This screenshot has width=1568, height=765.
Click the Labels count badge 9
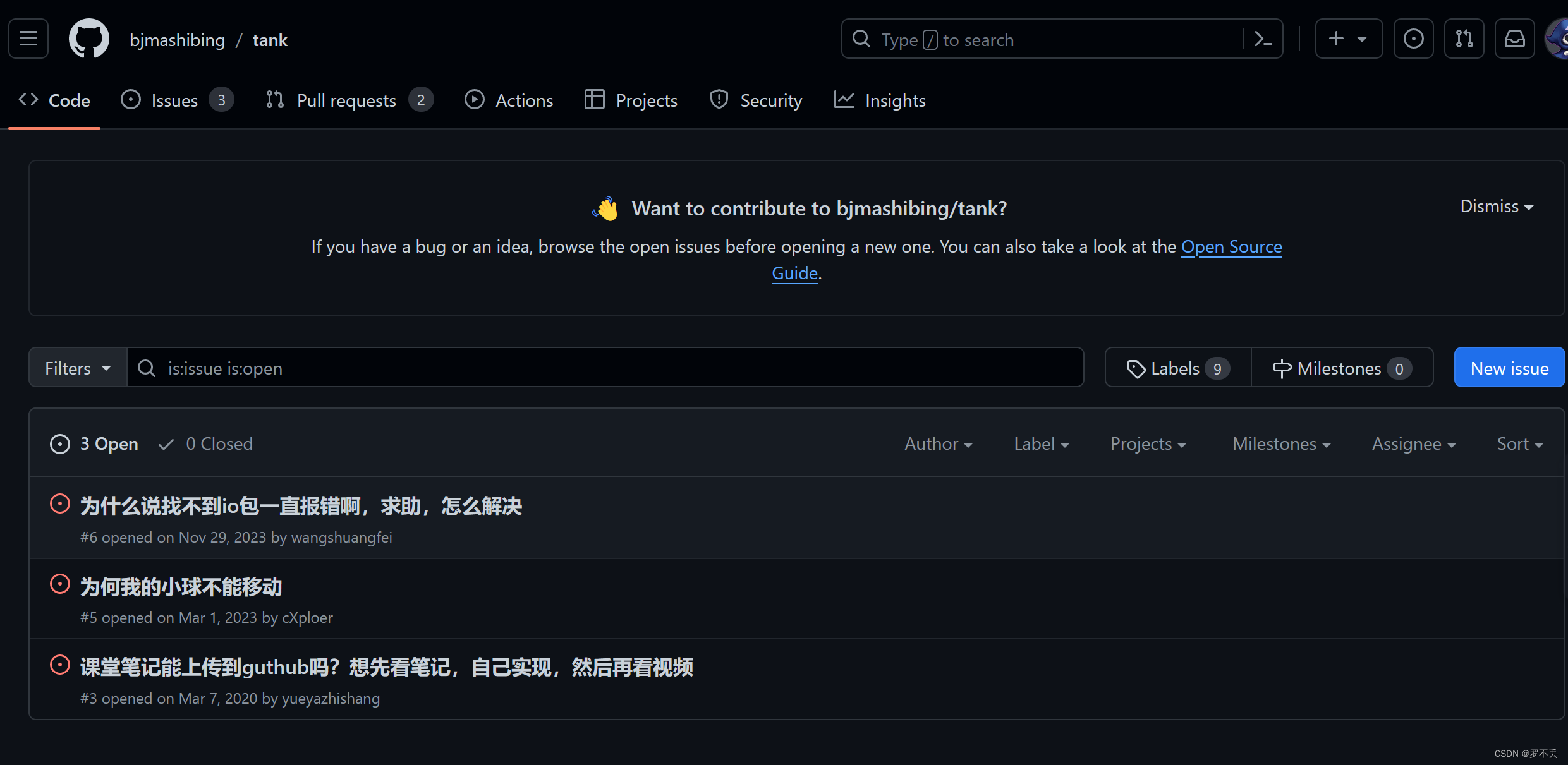tap(1217, 368)
